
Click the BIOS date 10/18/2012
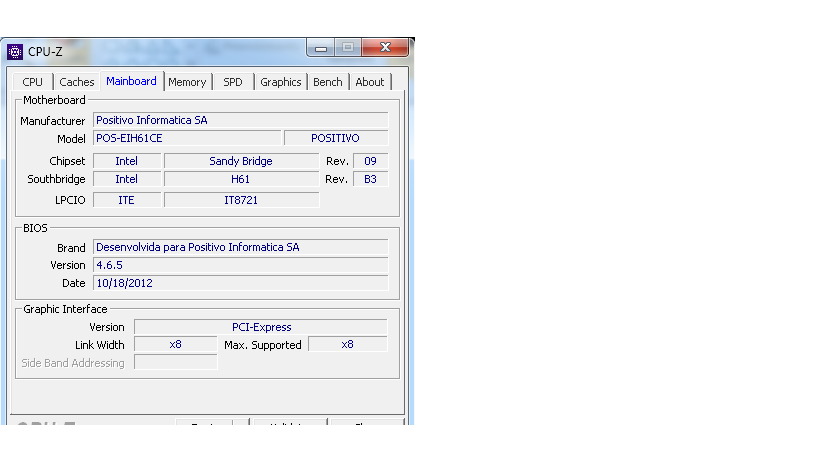coord(240,283)
